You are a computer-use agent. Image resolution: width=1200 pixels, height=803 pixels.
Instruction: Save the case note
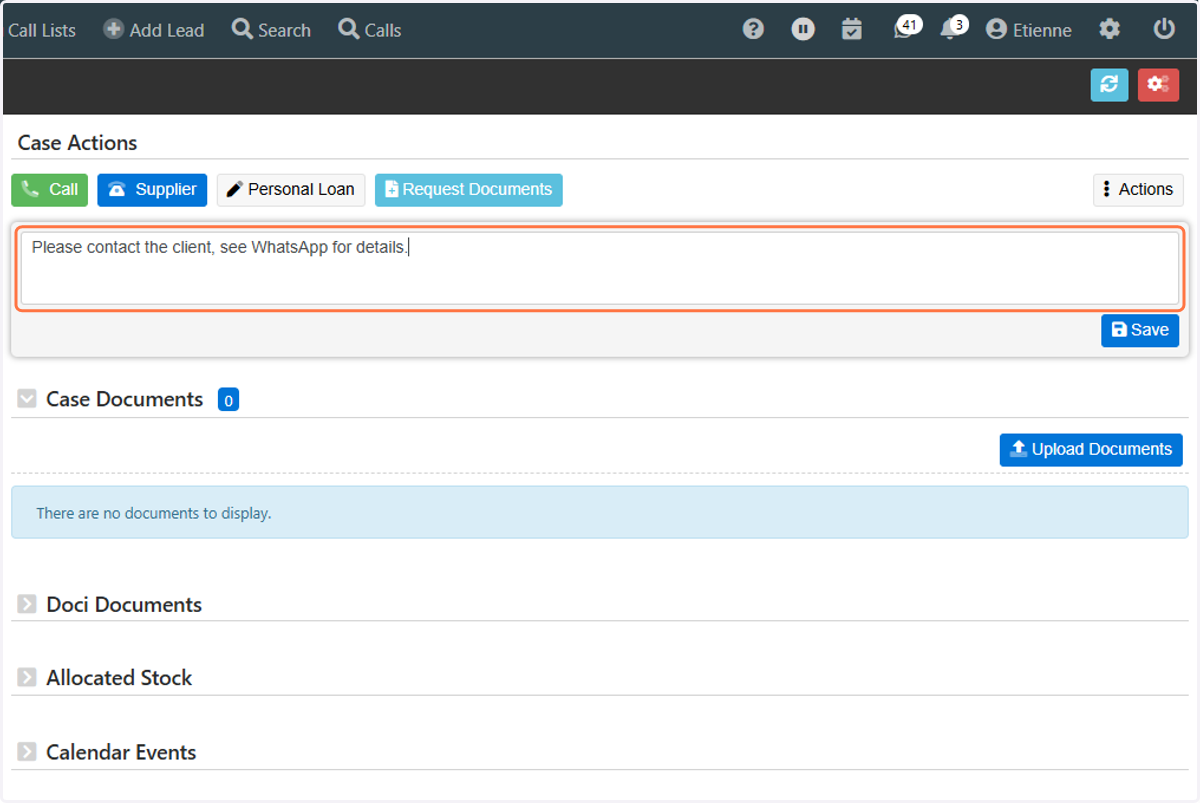1140,331
